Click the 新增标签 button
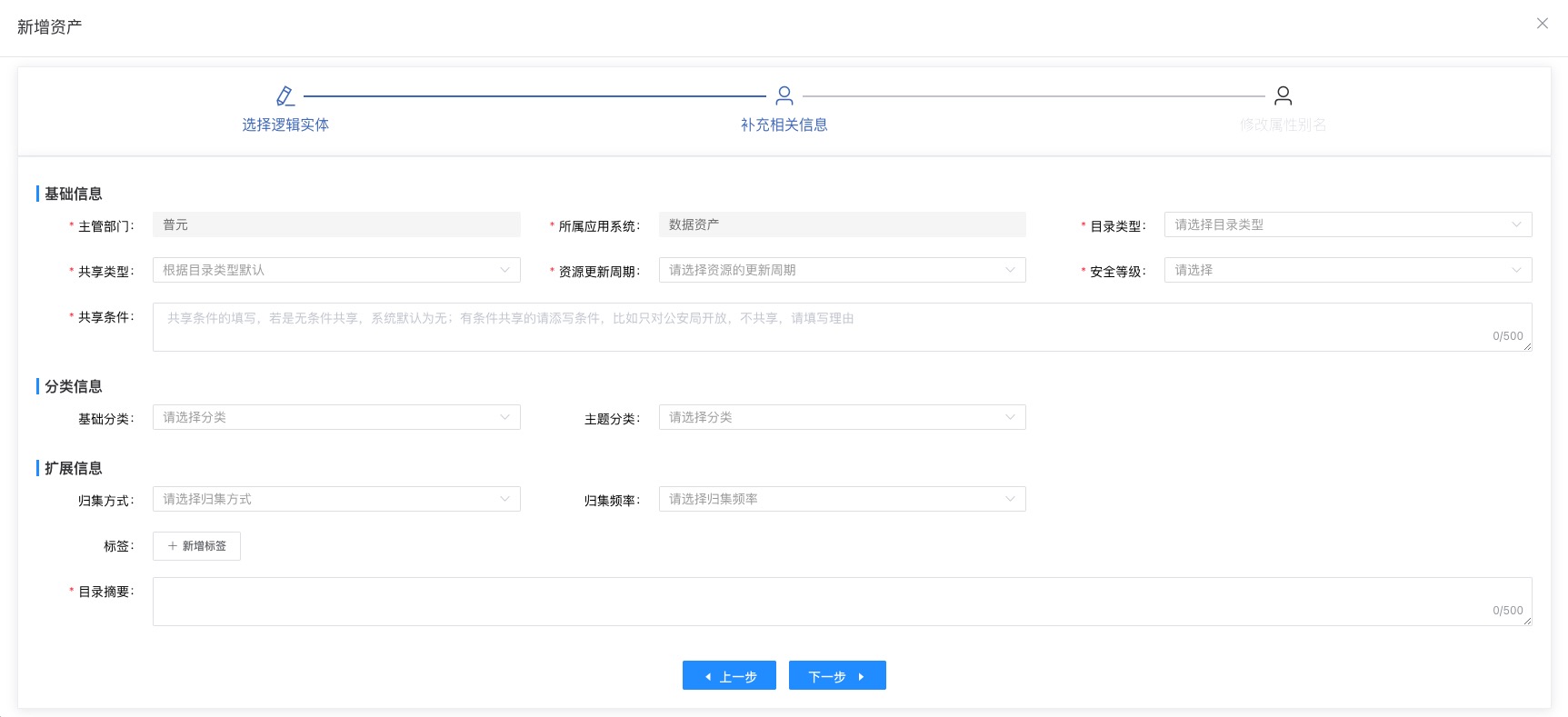 click(x=196, y=546)
